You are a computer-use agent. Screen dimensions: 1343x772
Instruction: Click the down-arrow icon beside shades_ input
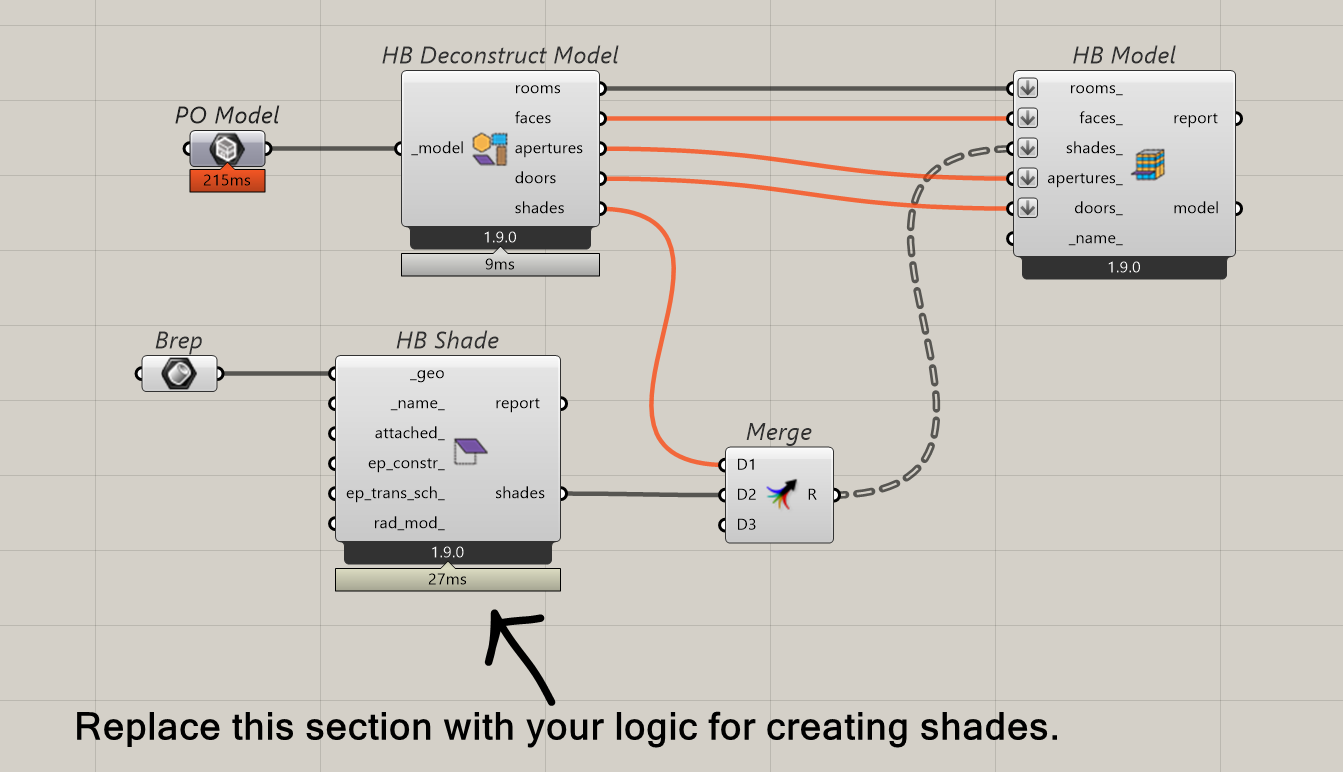pos(1028,148)
